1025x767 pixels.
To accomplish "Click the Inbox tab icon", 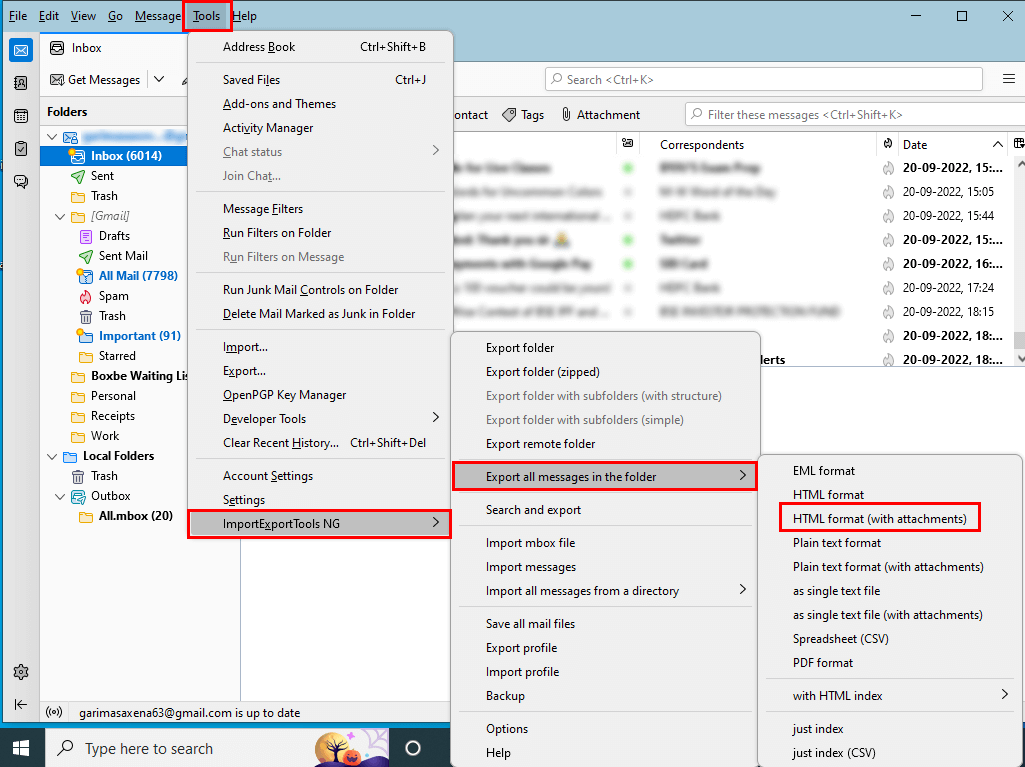I will (x=58, y=48).
